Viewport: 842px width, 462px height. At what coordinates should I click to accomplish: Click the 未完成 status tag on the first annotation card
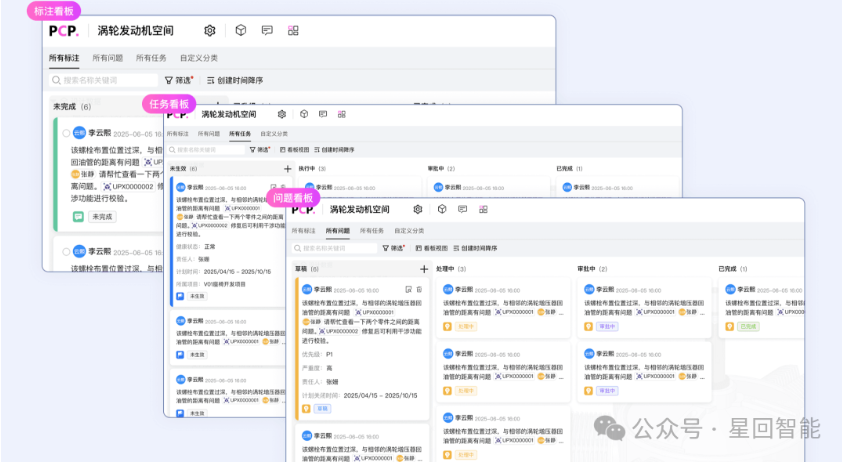(102, 216)
